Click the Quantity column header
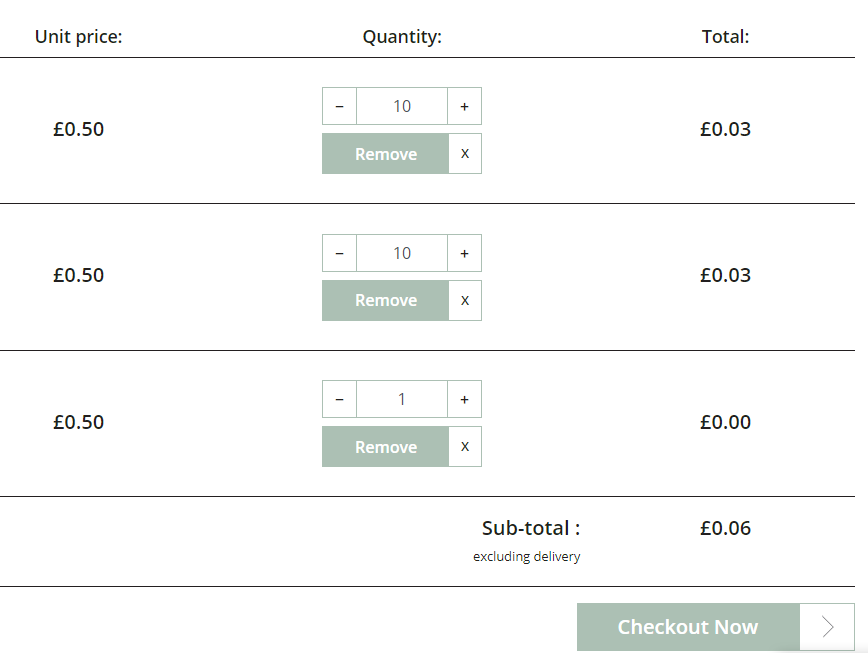This screenshot has height=653, width=868. (402, 37)
